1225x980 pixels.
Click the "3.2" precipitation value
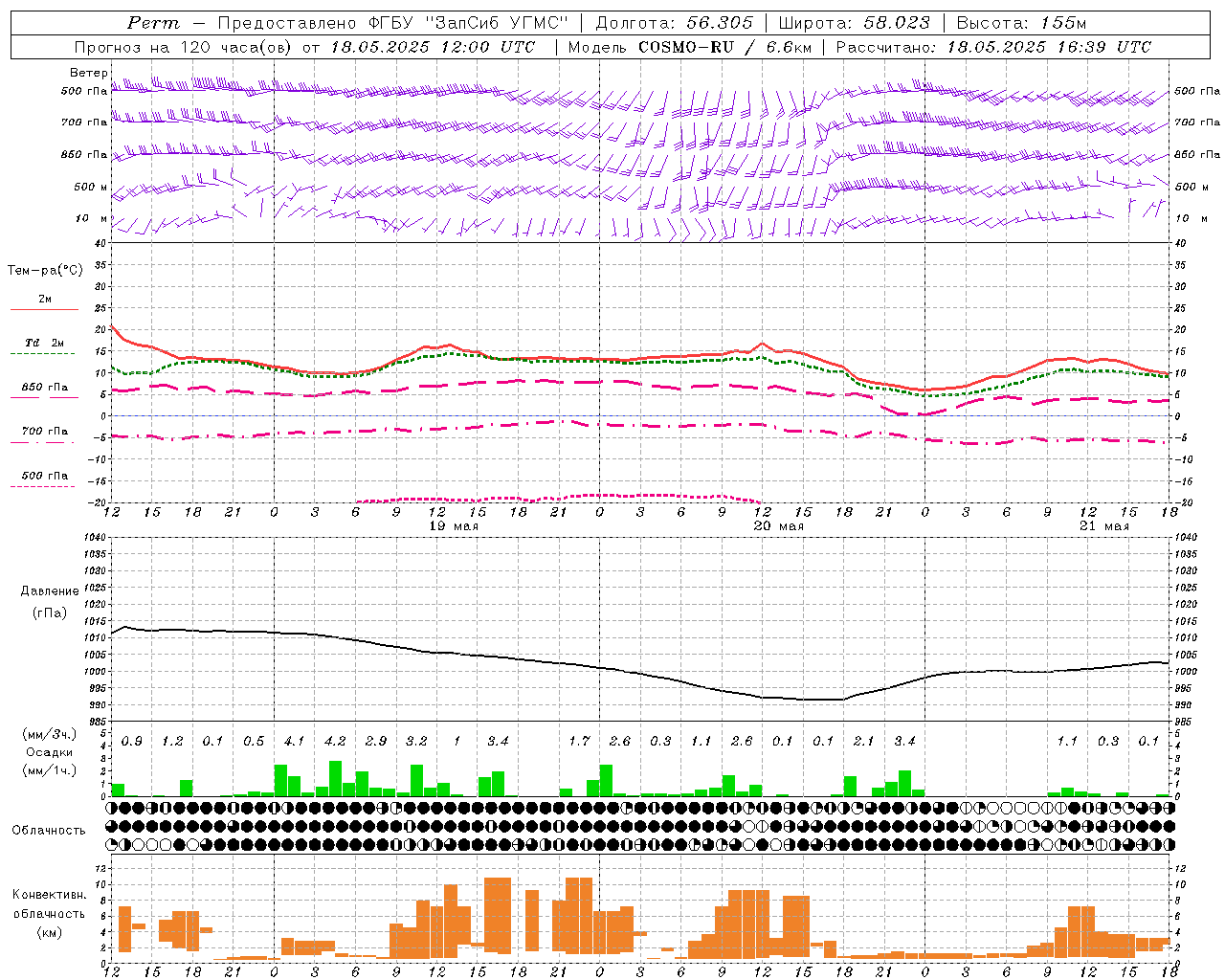coord(416,742)
